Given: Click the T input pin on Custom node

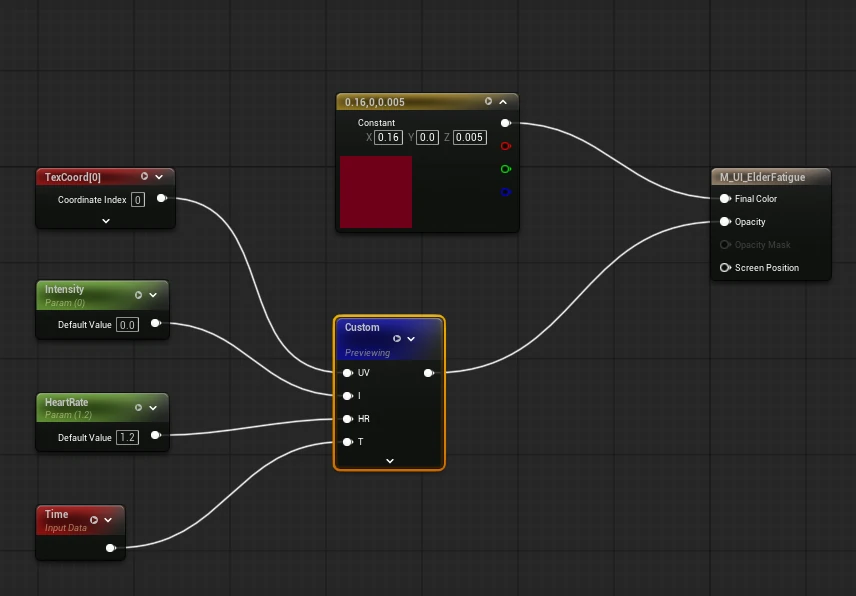Looking at the screenshot, I should click(347, 442).
